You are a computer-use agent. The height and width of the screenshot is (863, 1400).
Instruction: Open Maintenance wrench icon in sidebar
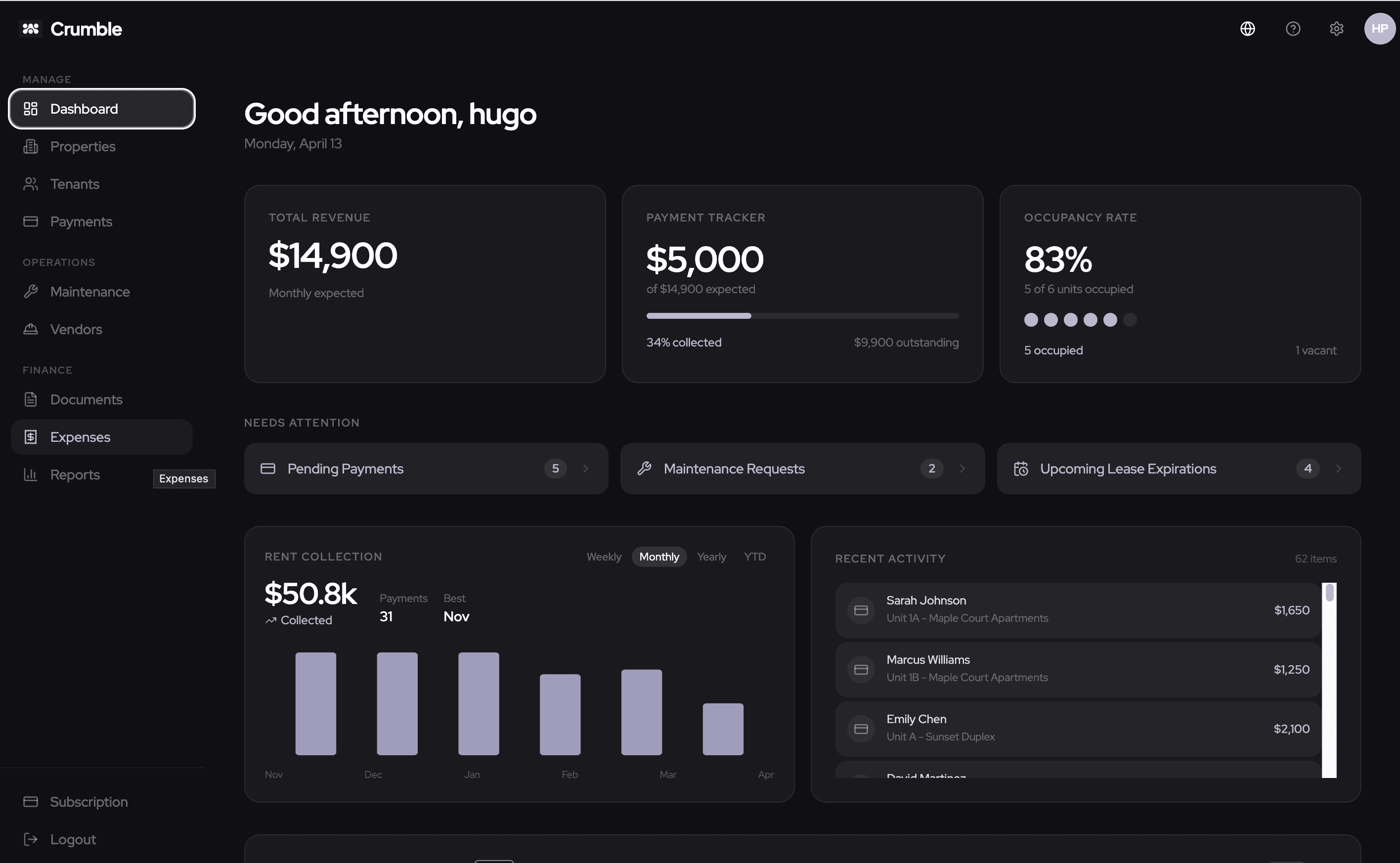[31, 292]
